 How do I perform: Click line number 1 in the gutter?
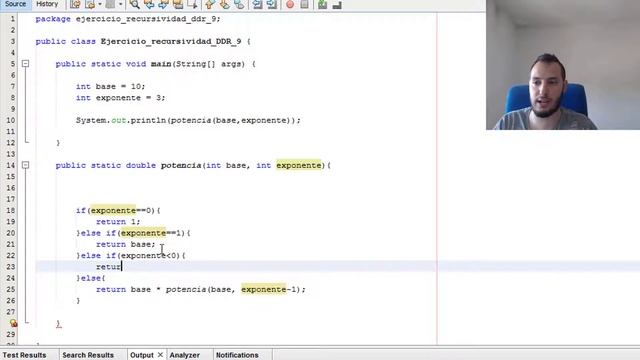tap(13, 19)
